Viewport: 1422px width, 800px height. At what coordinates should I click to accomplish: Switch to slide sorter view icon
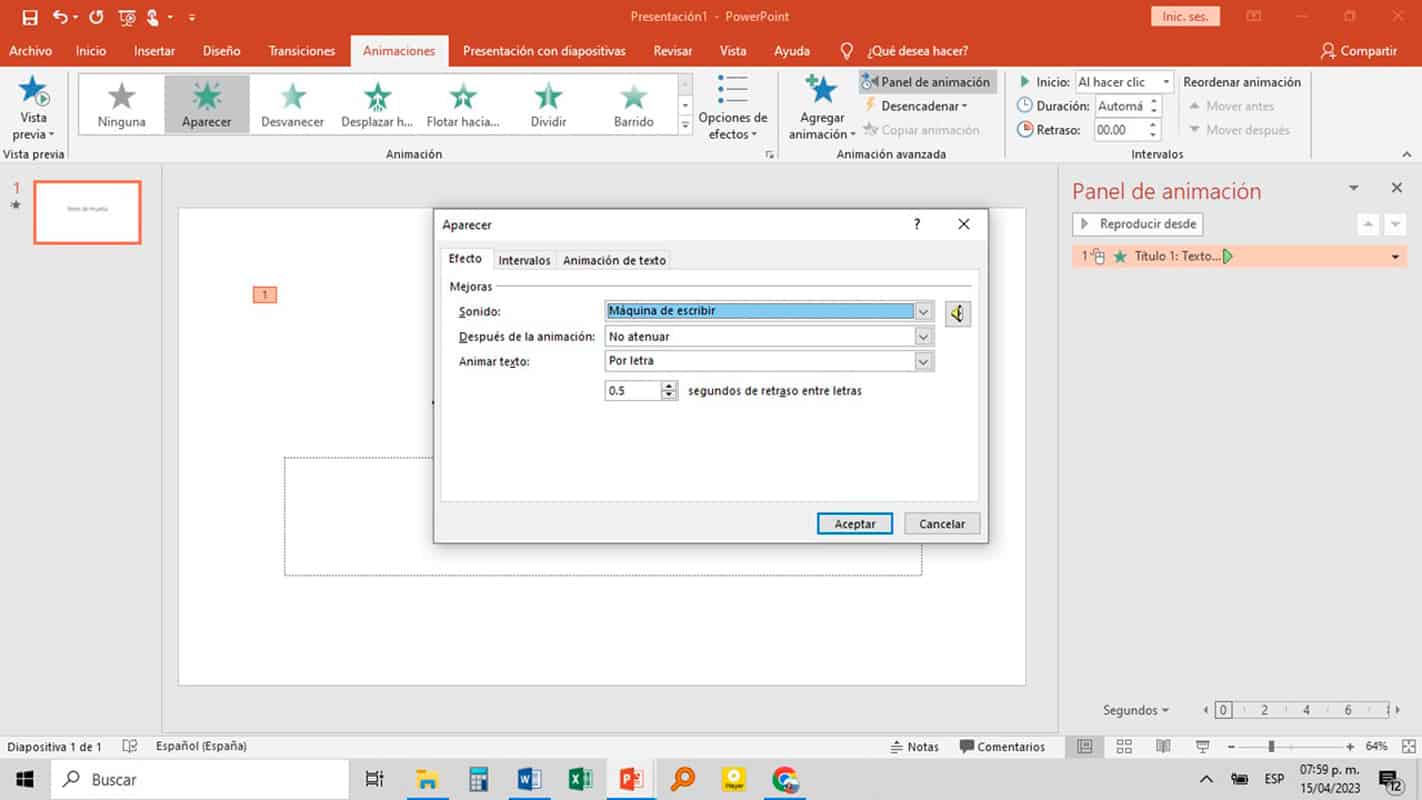tap(1124, 747)
